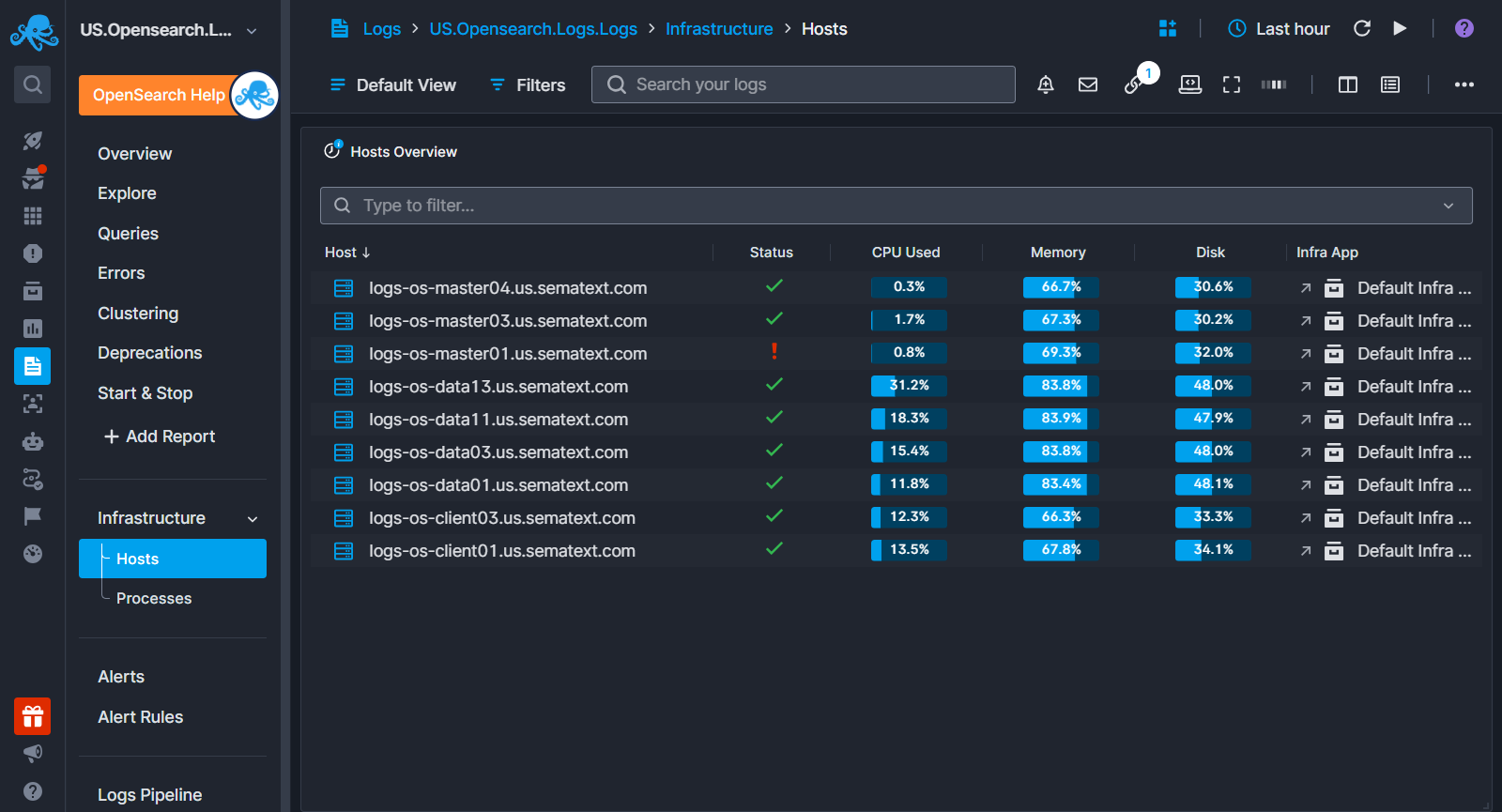The image size is (1502, 812).
Task: Open the bar chart icon in the left rail
Action: tap(33, 329)
